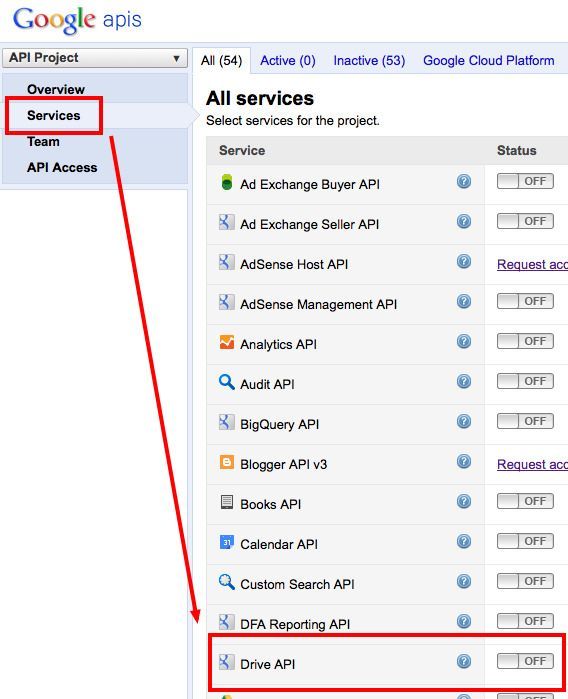Click the Audit API magnifier icon

point(226,382)
